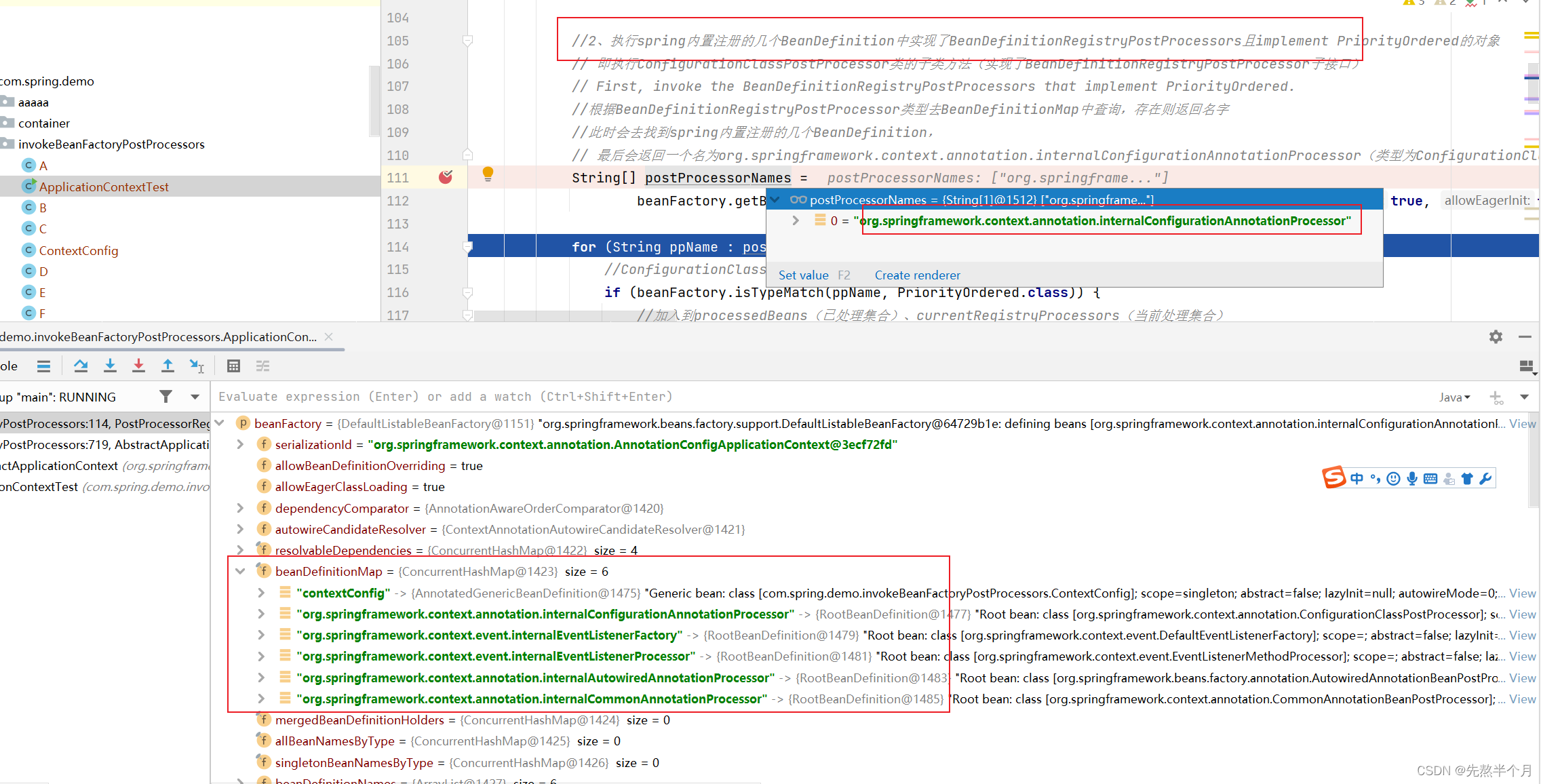Image resolution: width=1541 pixels, height=784 pixels.
Task: Switch to the ApplicationCon... debug session tab
Action: [x=159, y=337]
